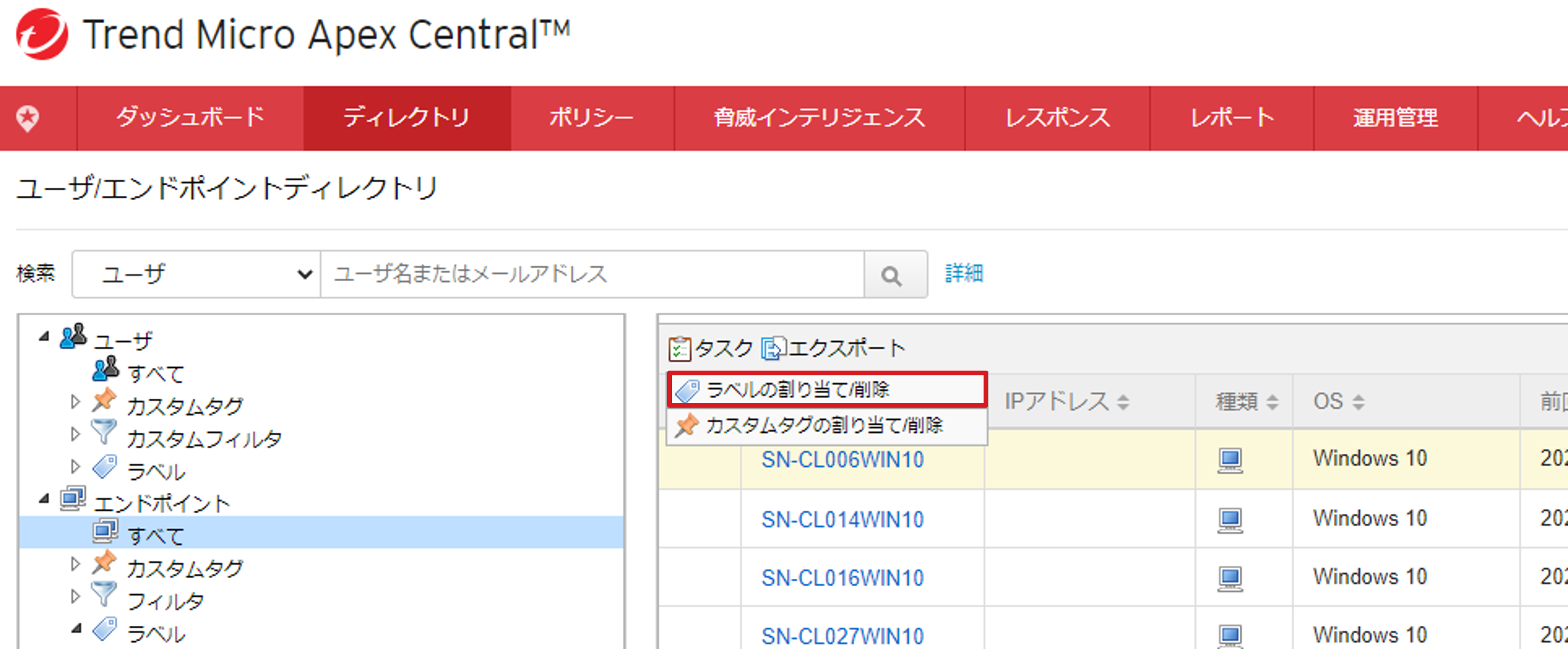Open the ポリシー navigation tab

click(x=591, y=117)
